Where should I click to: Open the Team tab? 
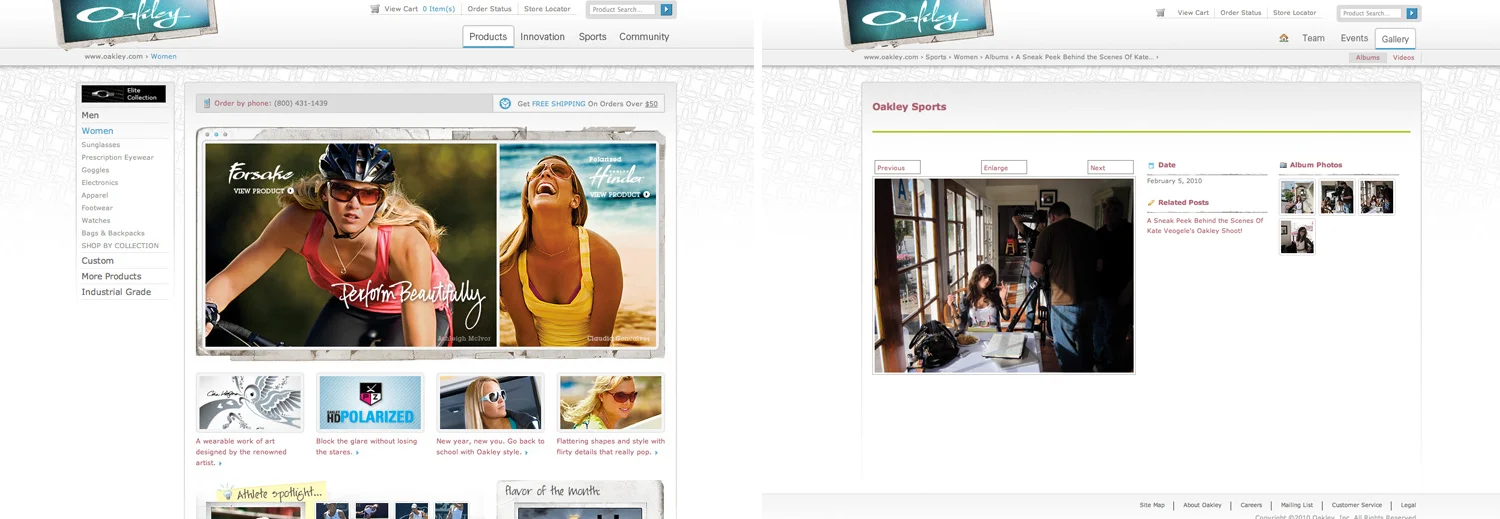tap(1313, 39)
